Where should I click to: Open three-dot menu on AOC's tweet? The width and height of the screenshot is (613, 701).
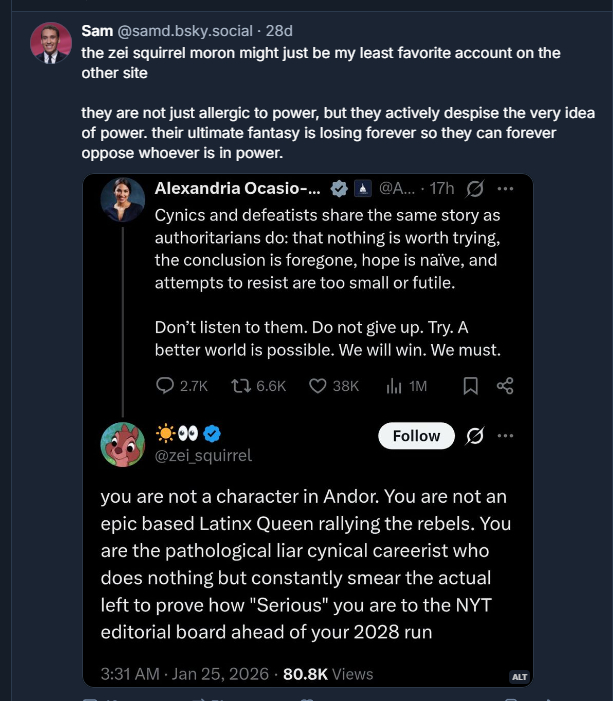[x=506, y=189]
